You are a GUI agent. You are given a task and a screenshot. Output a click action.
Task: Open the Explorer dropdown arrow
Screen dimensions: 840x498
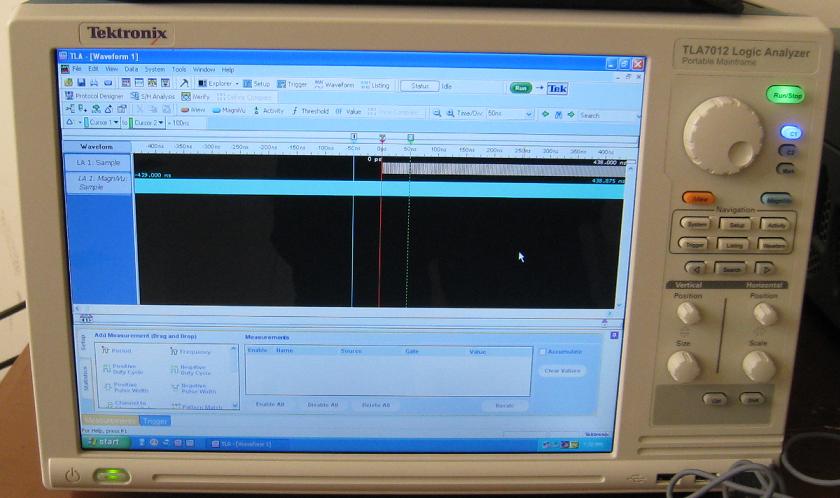coord(237,84)
